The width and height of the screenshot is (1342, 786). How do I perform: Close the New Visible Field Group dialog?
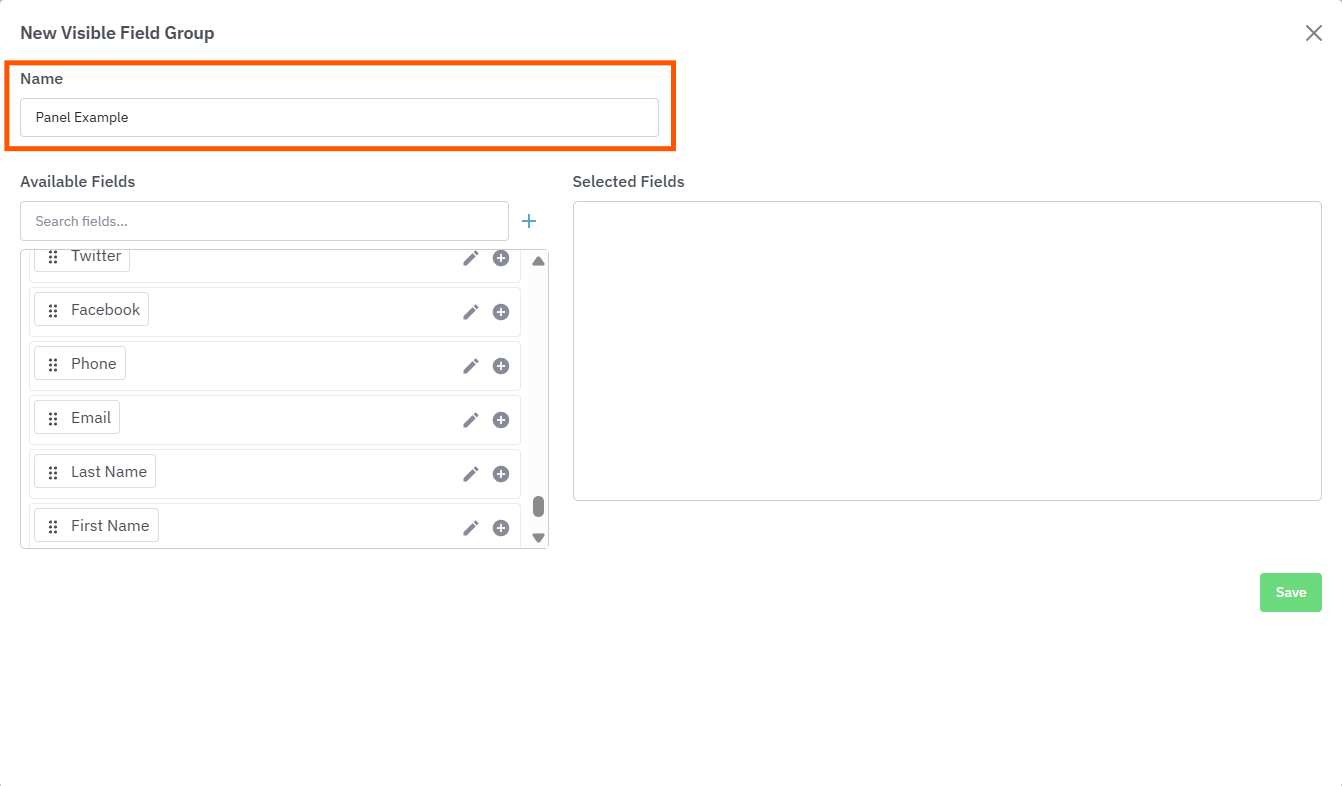(x=1313, y=33)
